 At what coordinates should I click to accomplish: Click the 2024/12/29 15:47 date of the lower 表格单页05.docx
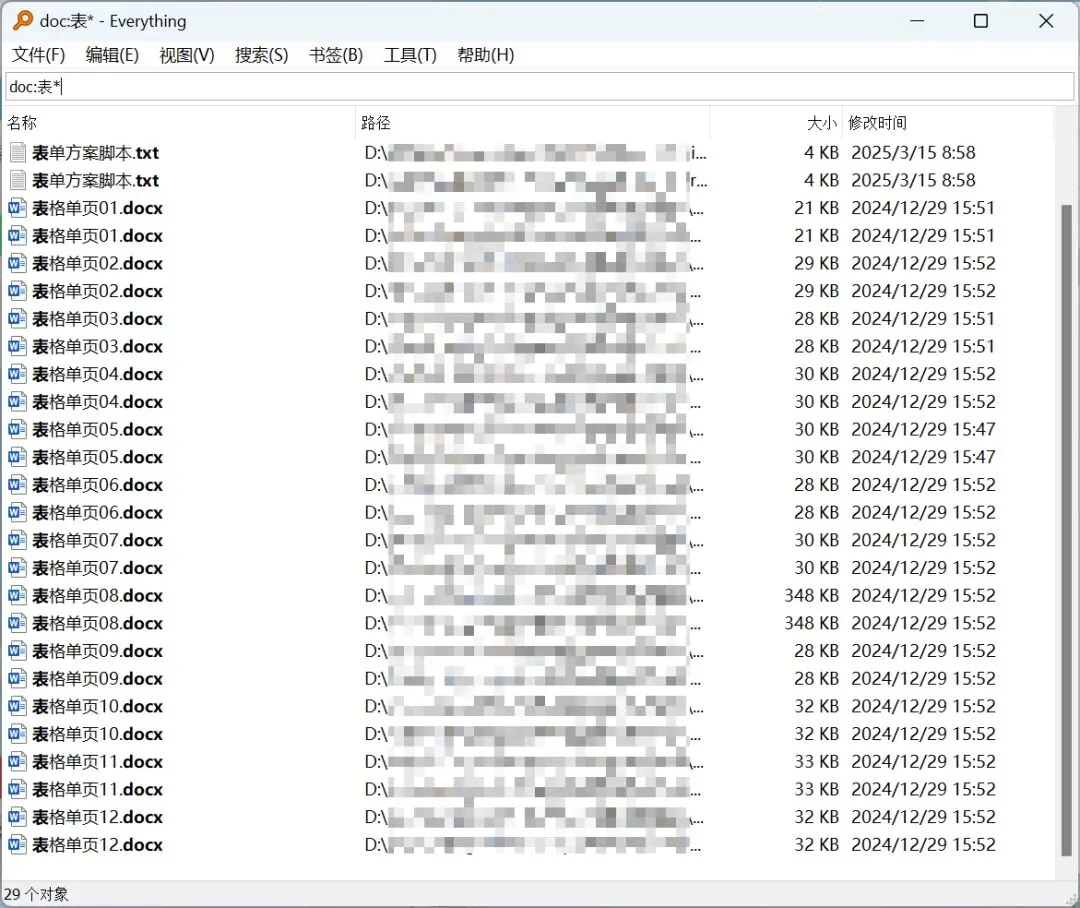923,457
